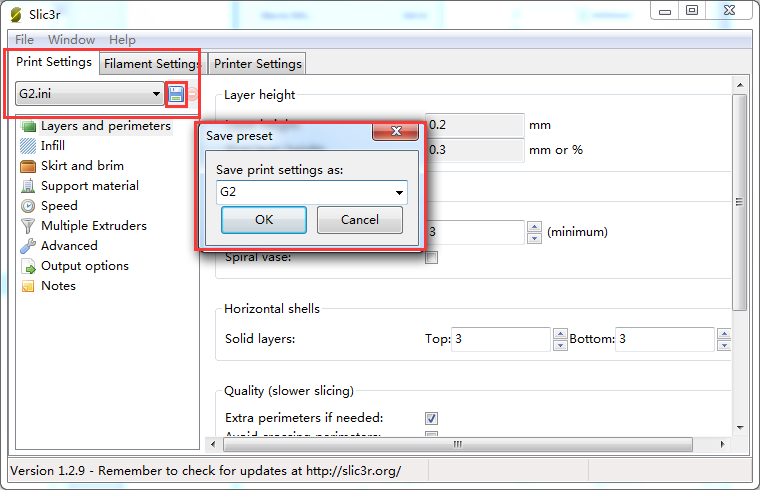Expand the Save print settings as combo box

[x=399, y=192]
